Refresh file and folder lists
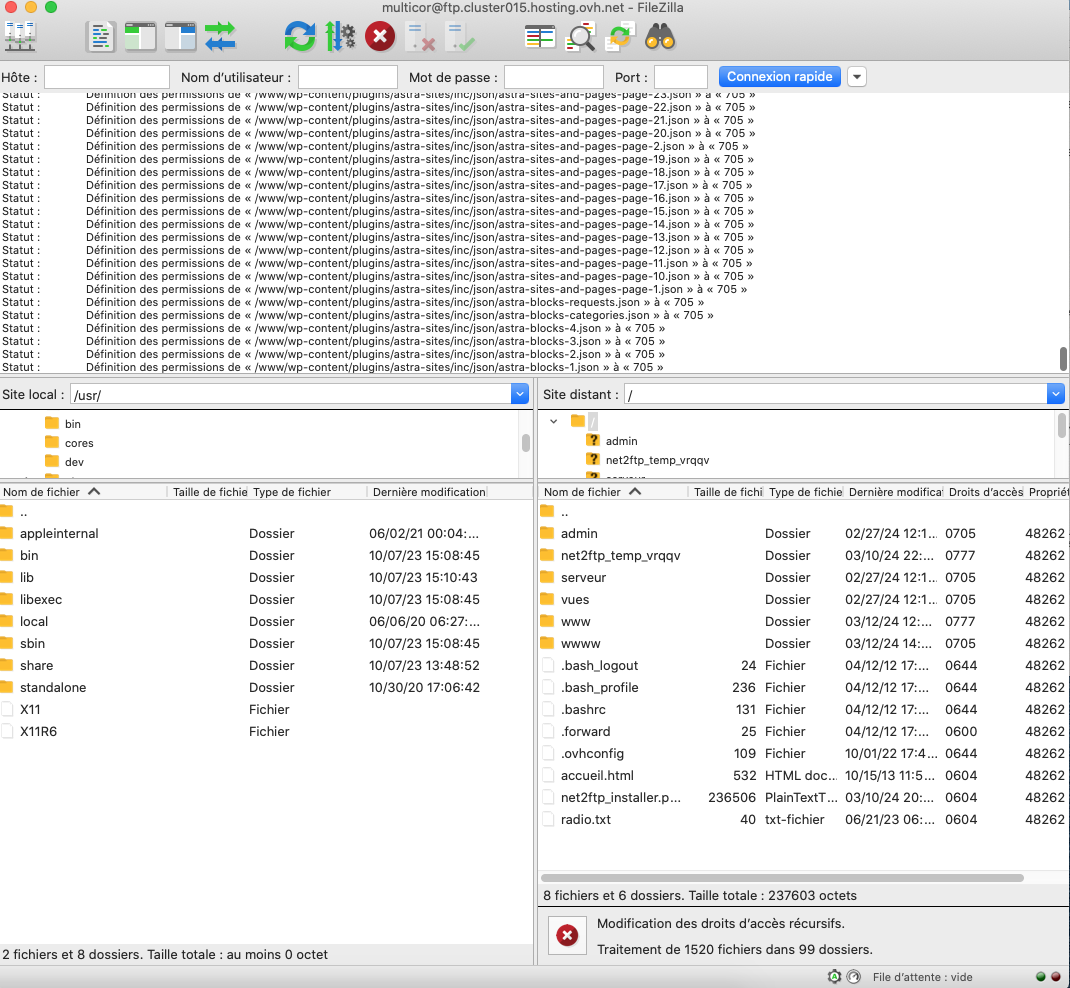The height and width of the screenshot is (988, 1070). pos(299,37)
